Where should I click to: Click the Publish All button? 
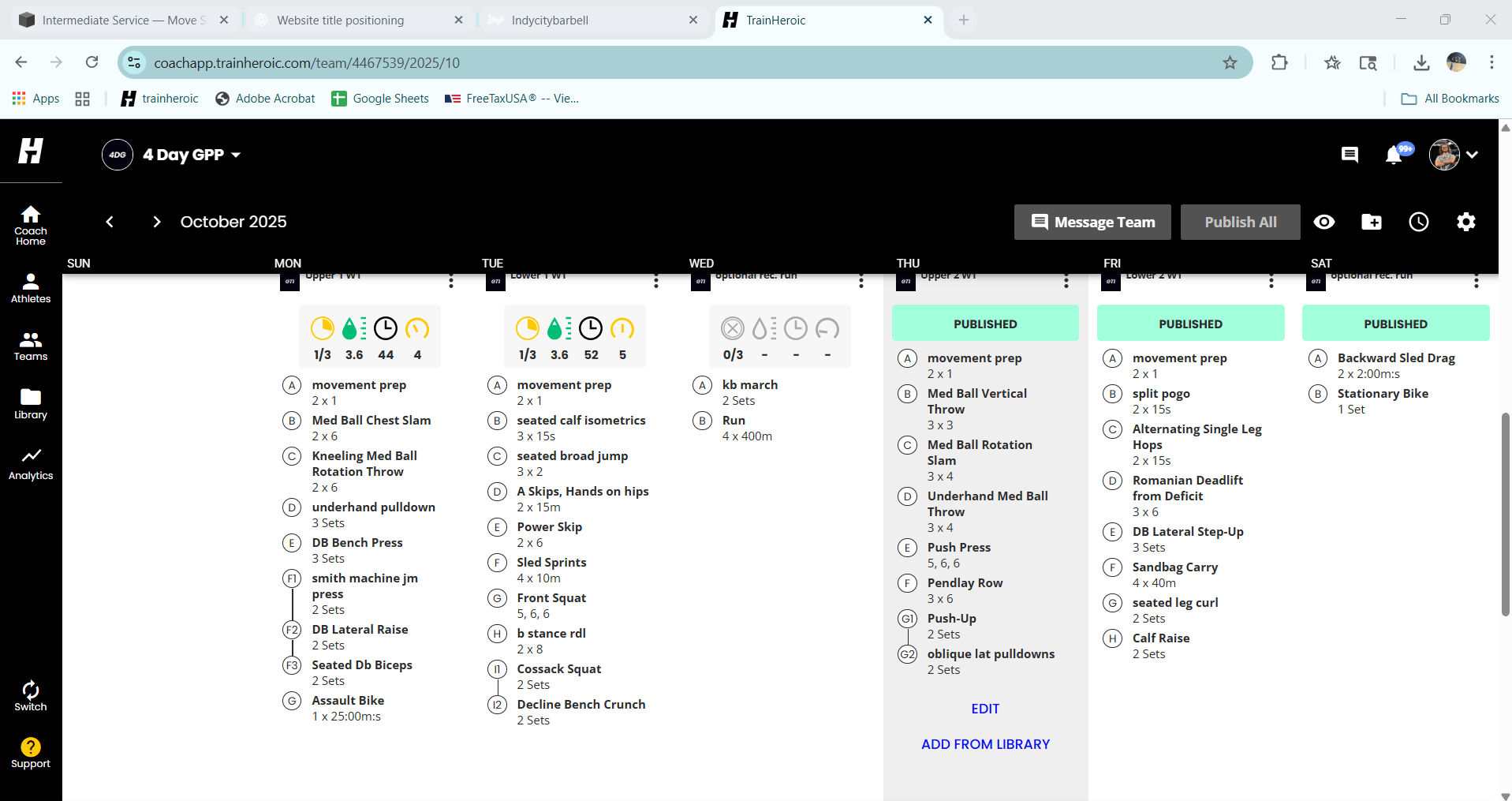tap(1241, 222)
